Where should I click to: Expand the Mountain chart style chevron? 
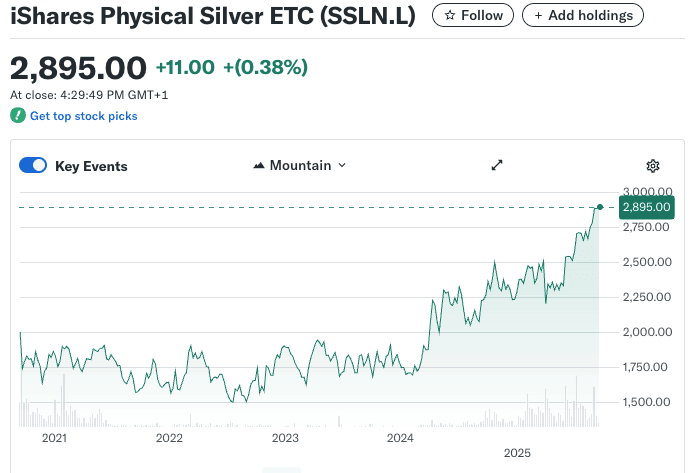342,166
